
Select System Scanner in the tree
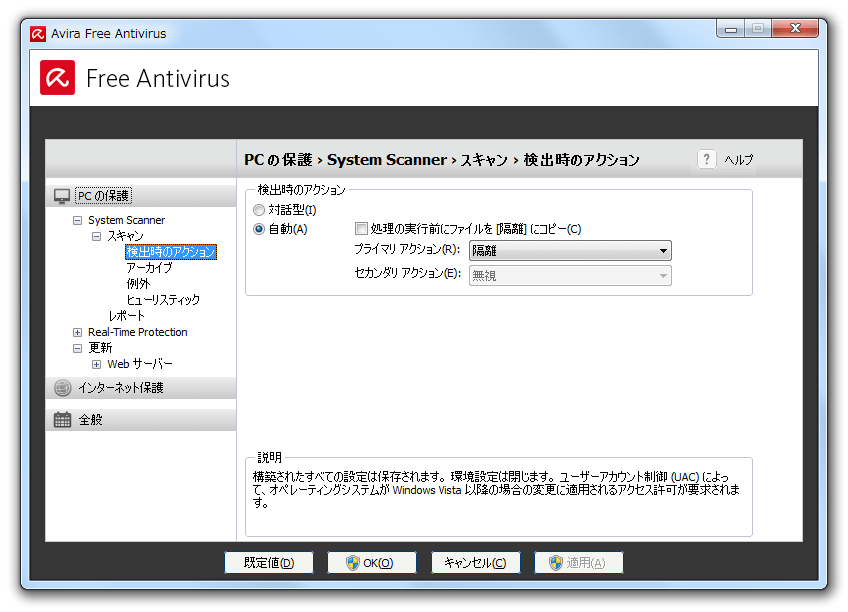[x=127, y=220]
